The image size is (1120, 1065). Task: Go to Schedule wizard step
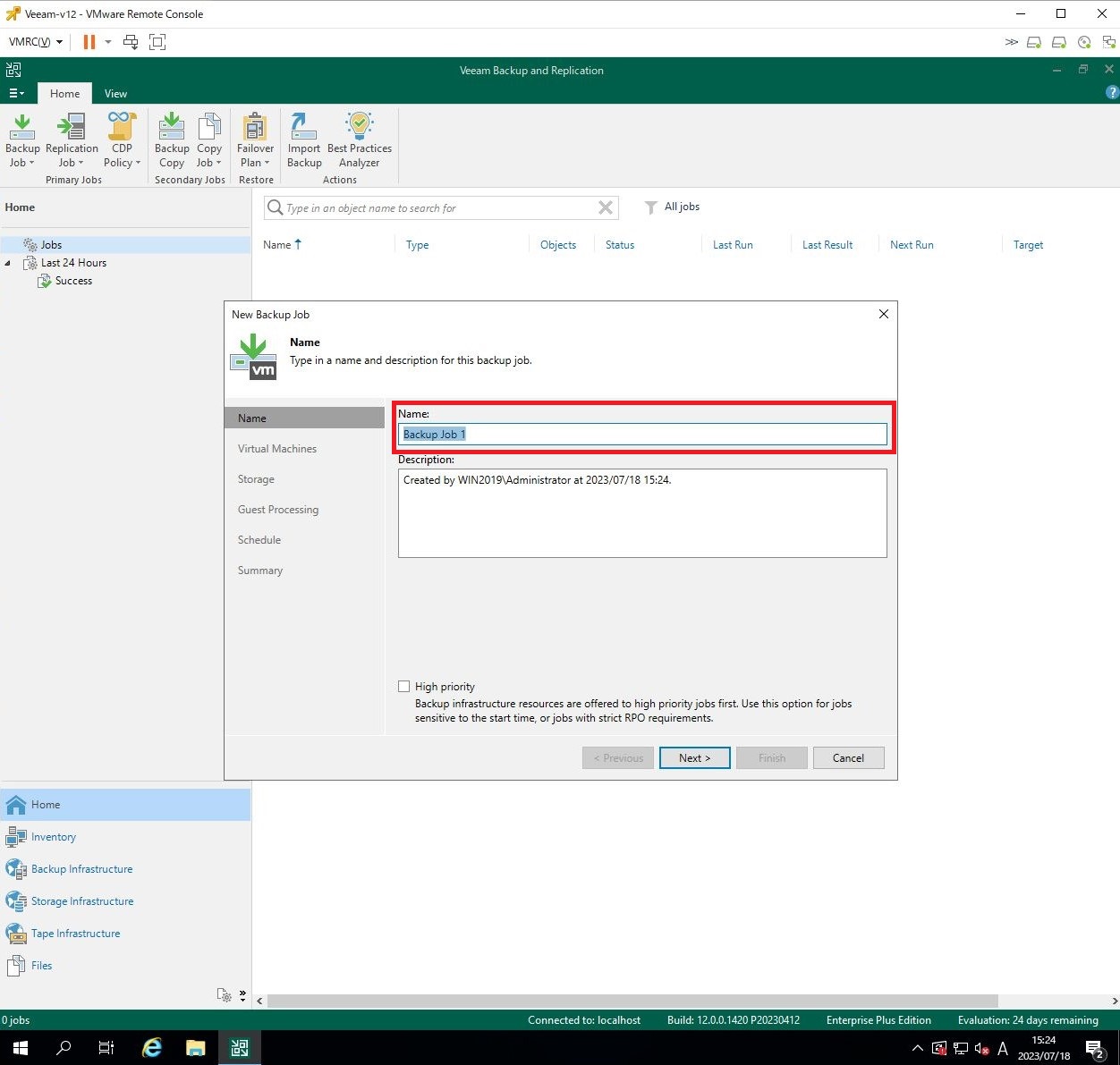(259, 540)
